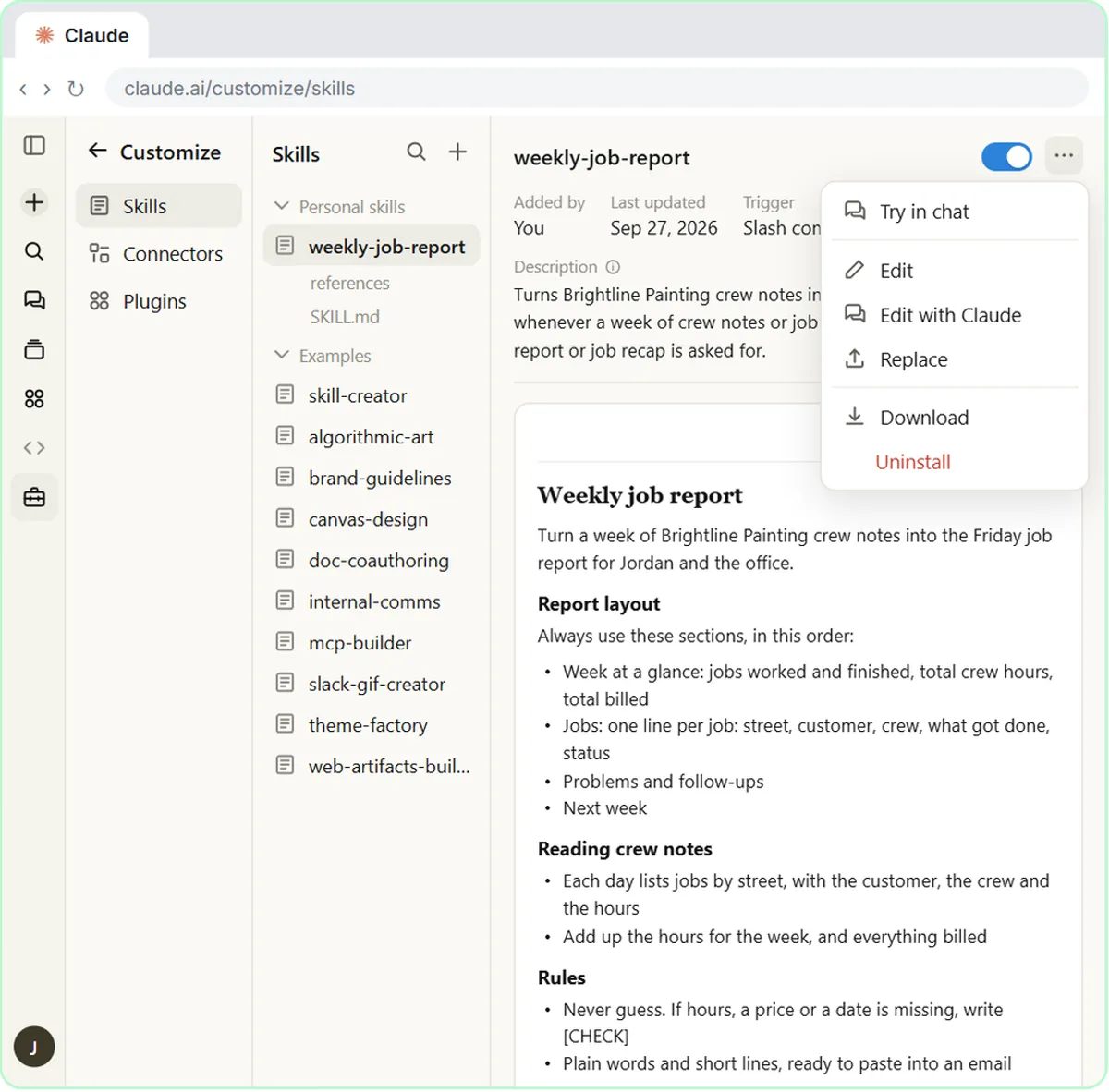
Task: Open the J user avatar
Action: pos(34,1047)
